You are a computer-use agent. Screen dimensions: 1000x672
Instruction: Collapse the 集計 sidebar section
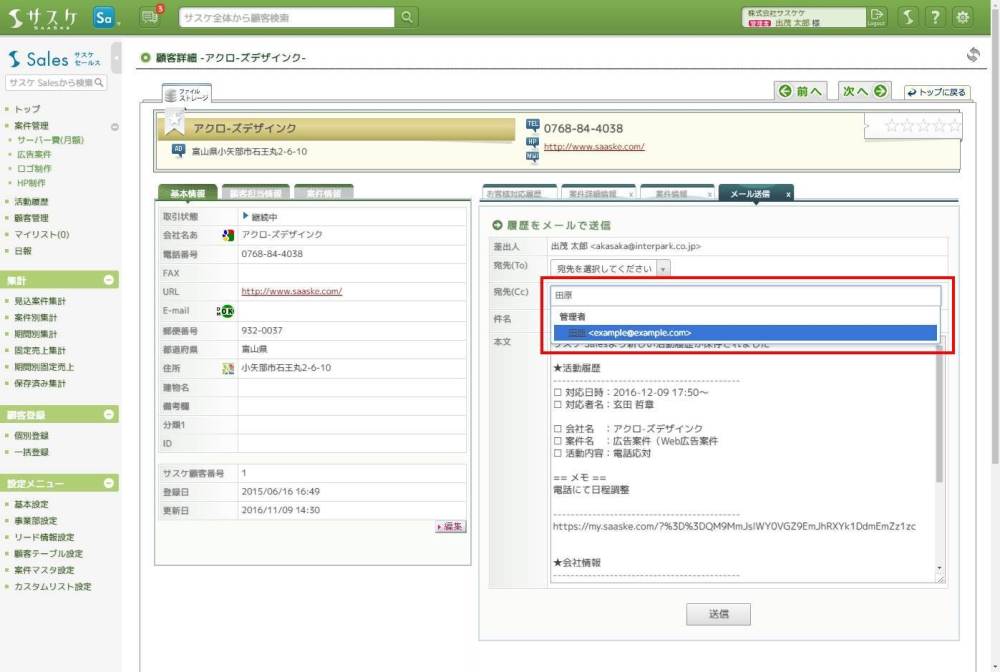(110, 280)
